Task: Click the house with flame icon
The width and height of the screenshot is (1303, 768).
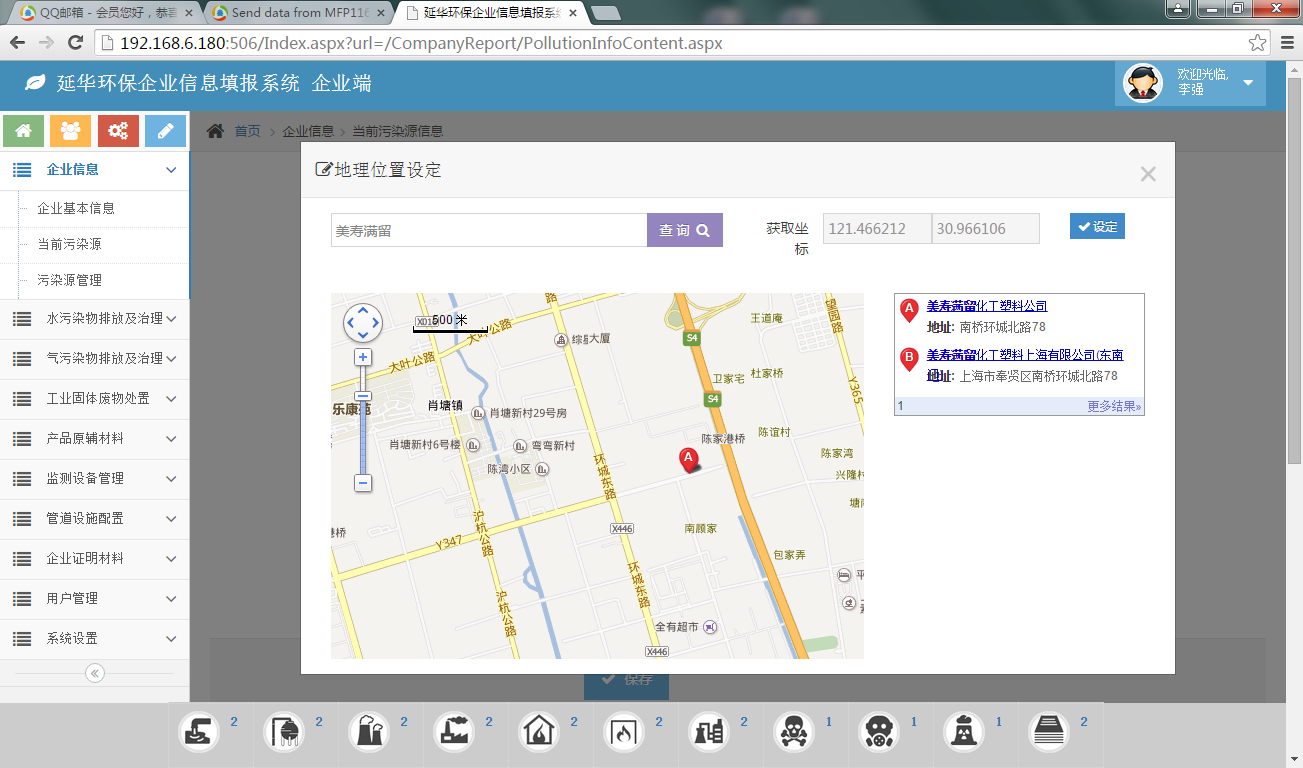Action: [539, 732]
